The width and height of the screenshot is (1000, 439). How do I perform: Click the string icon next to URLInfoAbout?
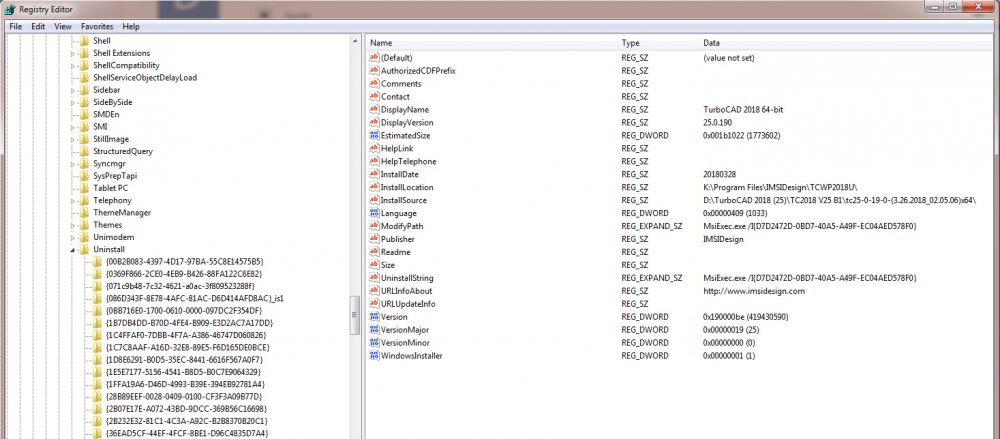pos(374,291)
